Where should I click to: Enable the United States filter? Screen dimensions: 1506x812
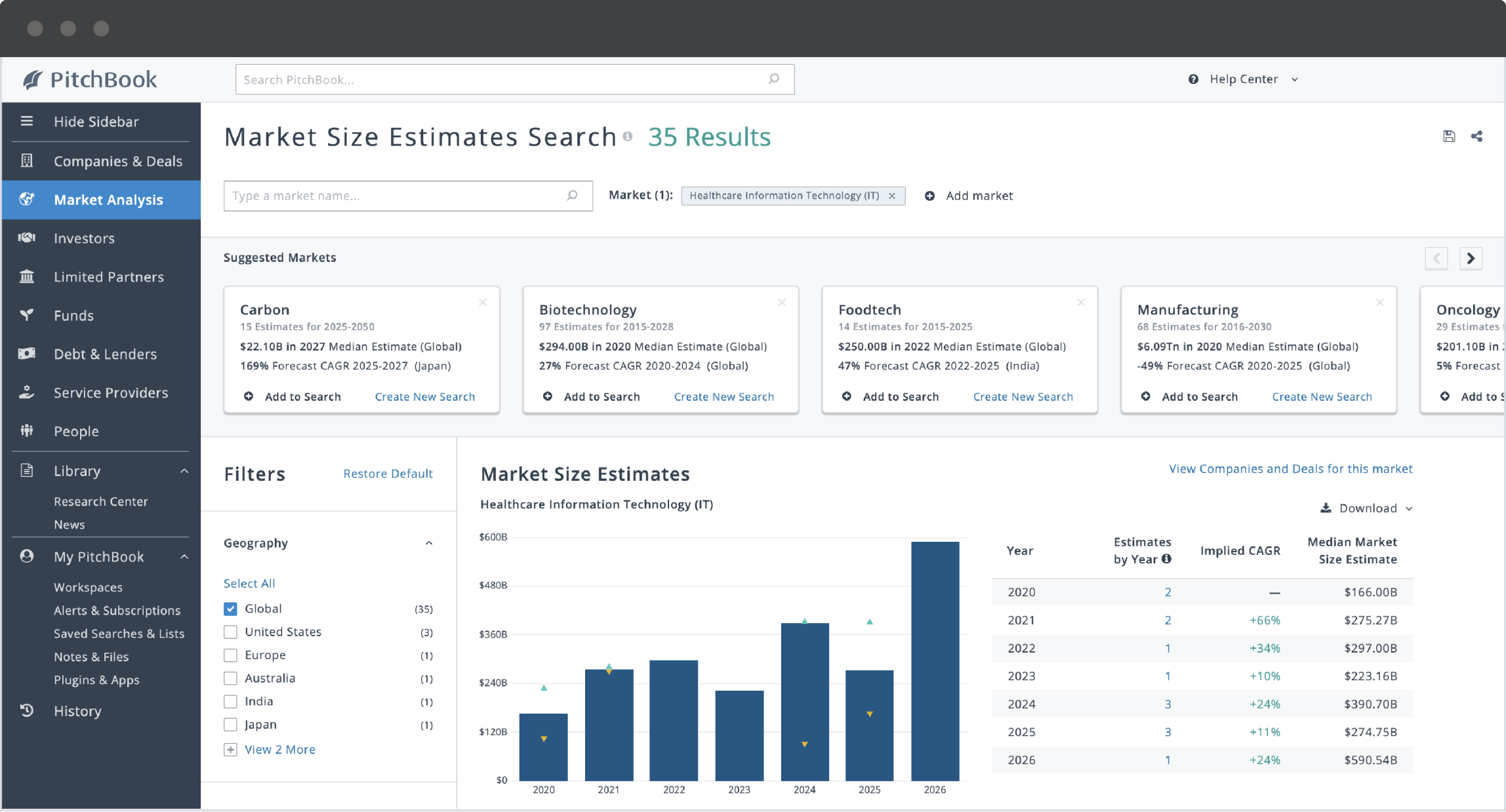pyautogui.click(x=230, y=632)
